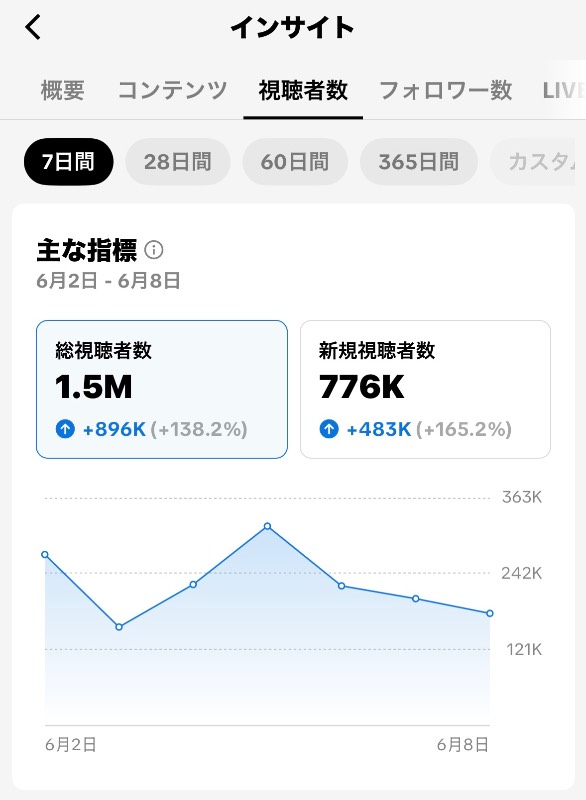Image resolution: width=586 pixels, height=800 pixels.
Task: Click the chart's lowest data point
Action: tap(119, 627)
